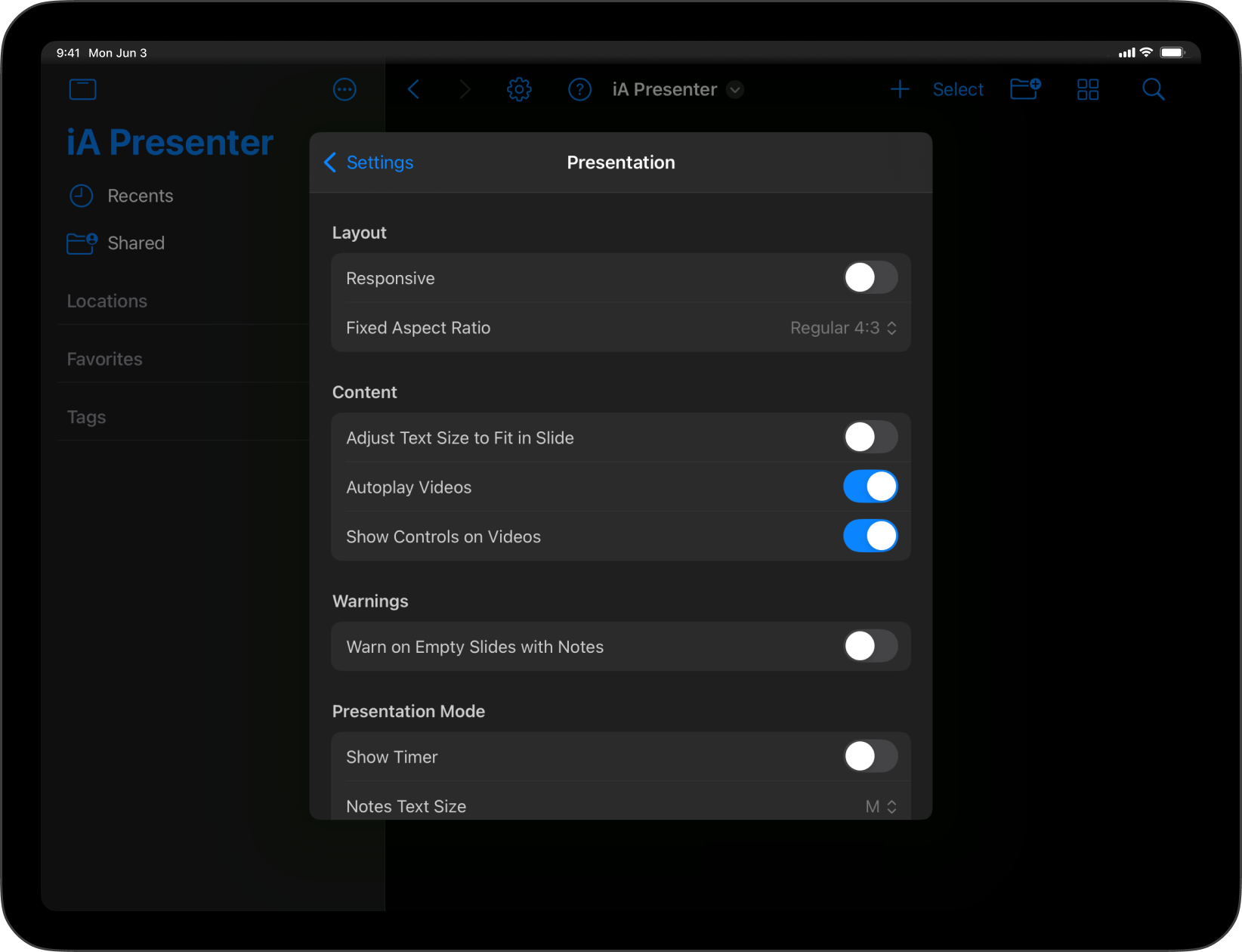Click the large iA Presenter sidebar title
This screenshot has width=1242, height=952.
(170, 143)
